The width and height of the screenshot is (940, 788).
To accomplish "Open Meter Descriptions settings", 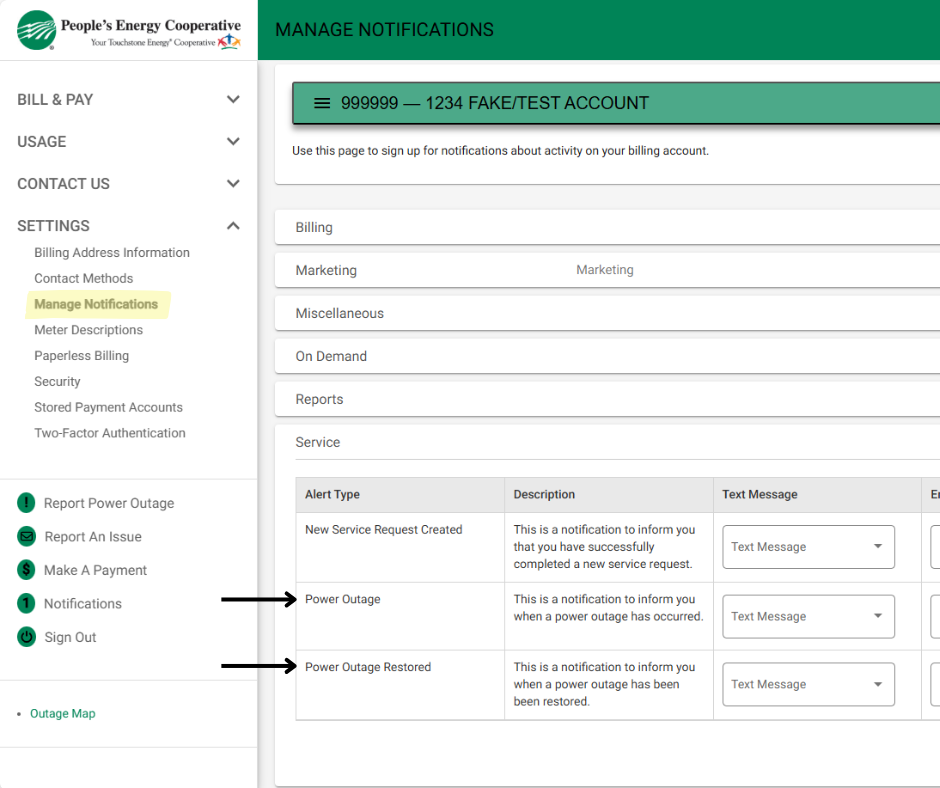I will pyautogui.click(x=89, y=330).
